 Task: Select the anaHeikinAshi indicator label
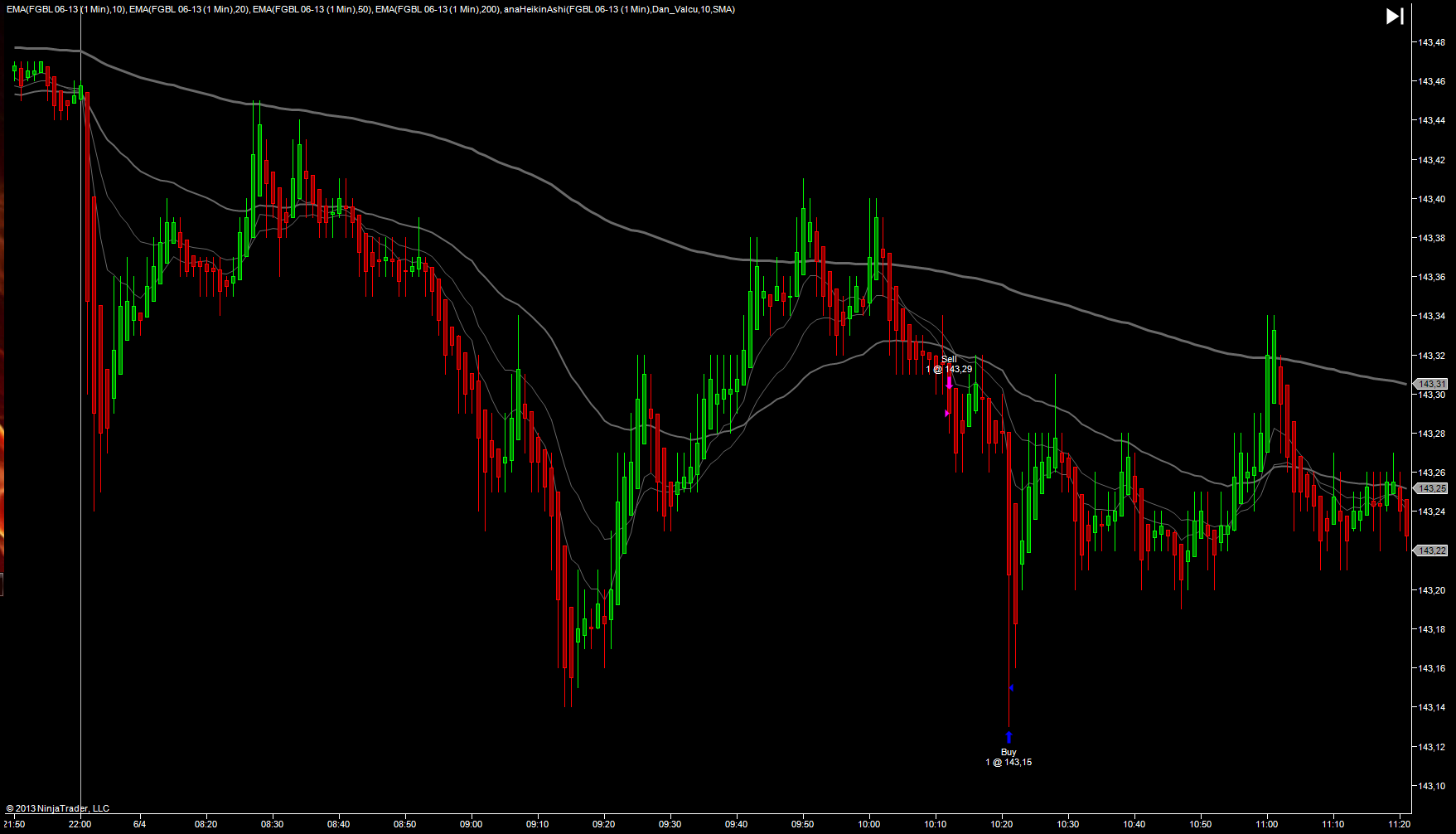[x=619, y=10]
